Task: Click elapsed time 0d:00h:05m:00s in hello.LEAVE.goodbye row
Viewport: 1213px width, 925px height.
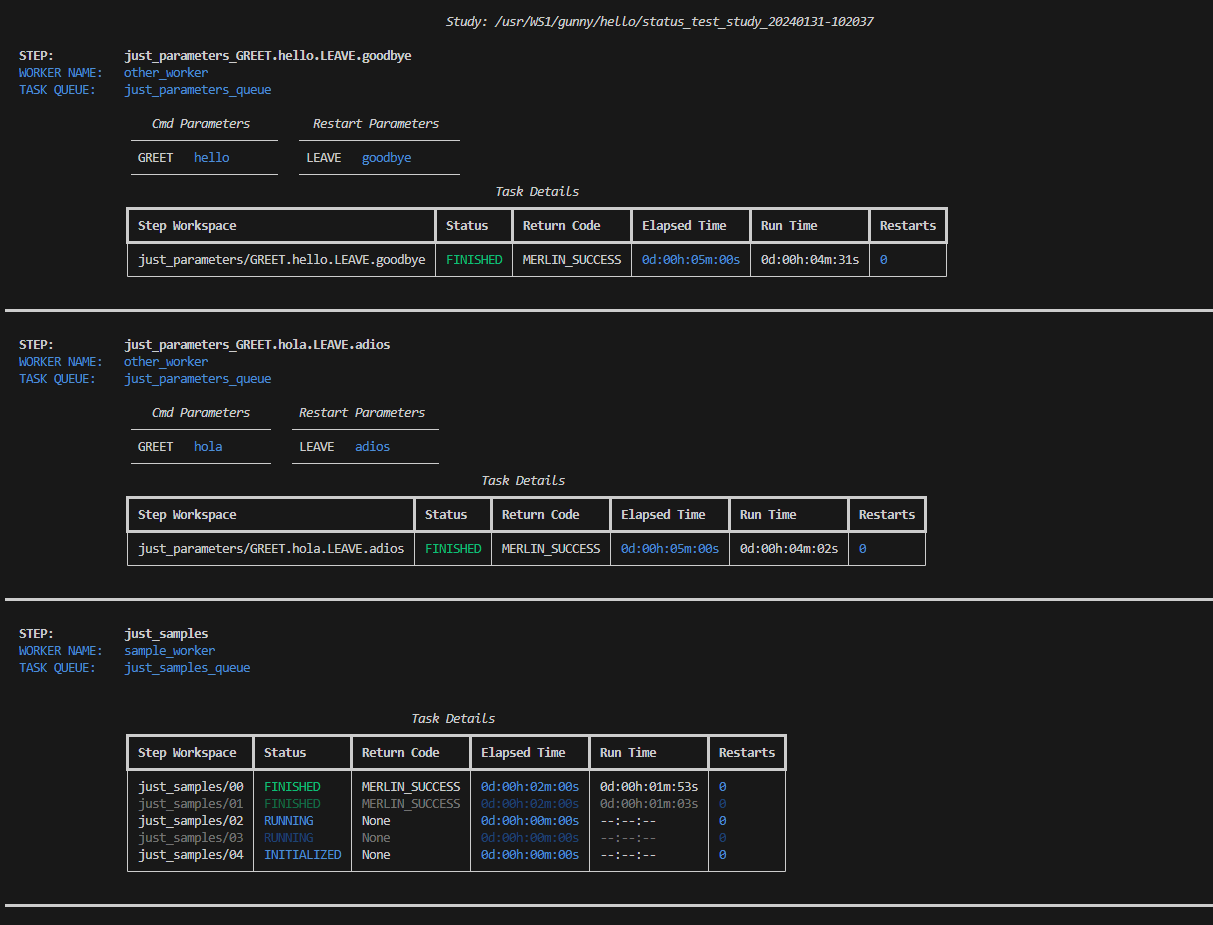Action: (691, 260)
